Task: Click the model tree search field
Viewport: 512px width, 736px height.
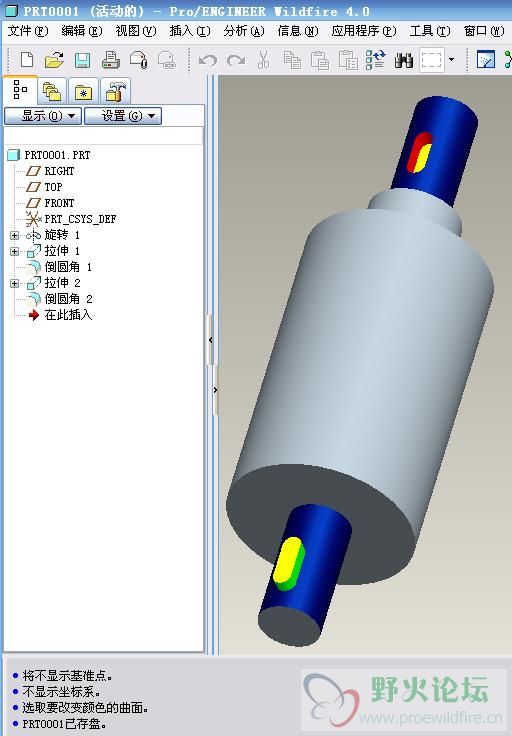Action: (103, 136)
